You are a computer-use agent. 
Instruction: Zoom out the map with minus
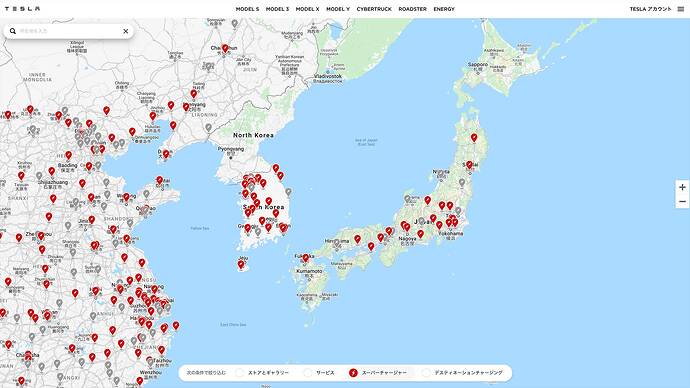[x=682, y=201]
